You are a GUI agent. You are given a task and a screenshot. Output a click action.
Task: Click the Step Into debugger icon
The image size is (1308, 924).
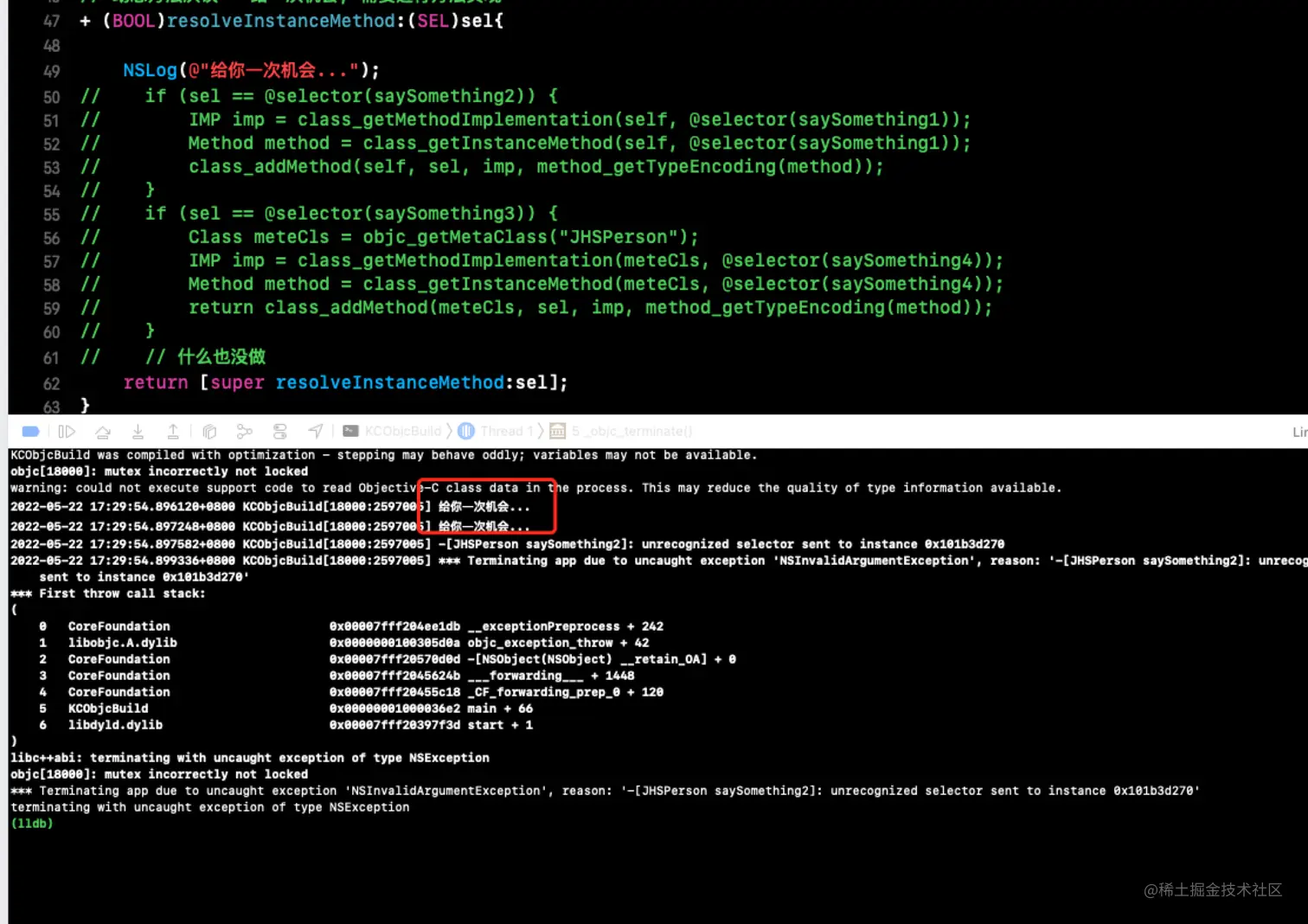click(x=138, y=431)
